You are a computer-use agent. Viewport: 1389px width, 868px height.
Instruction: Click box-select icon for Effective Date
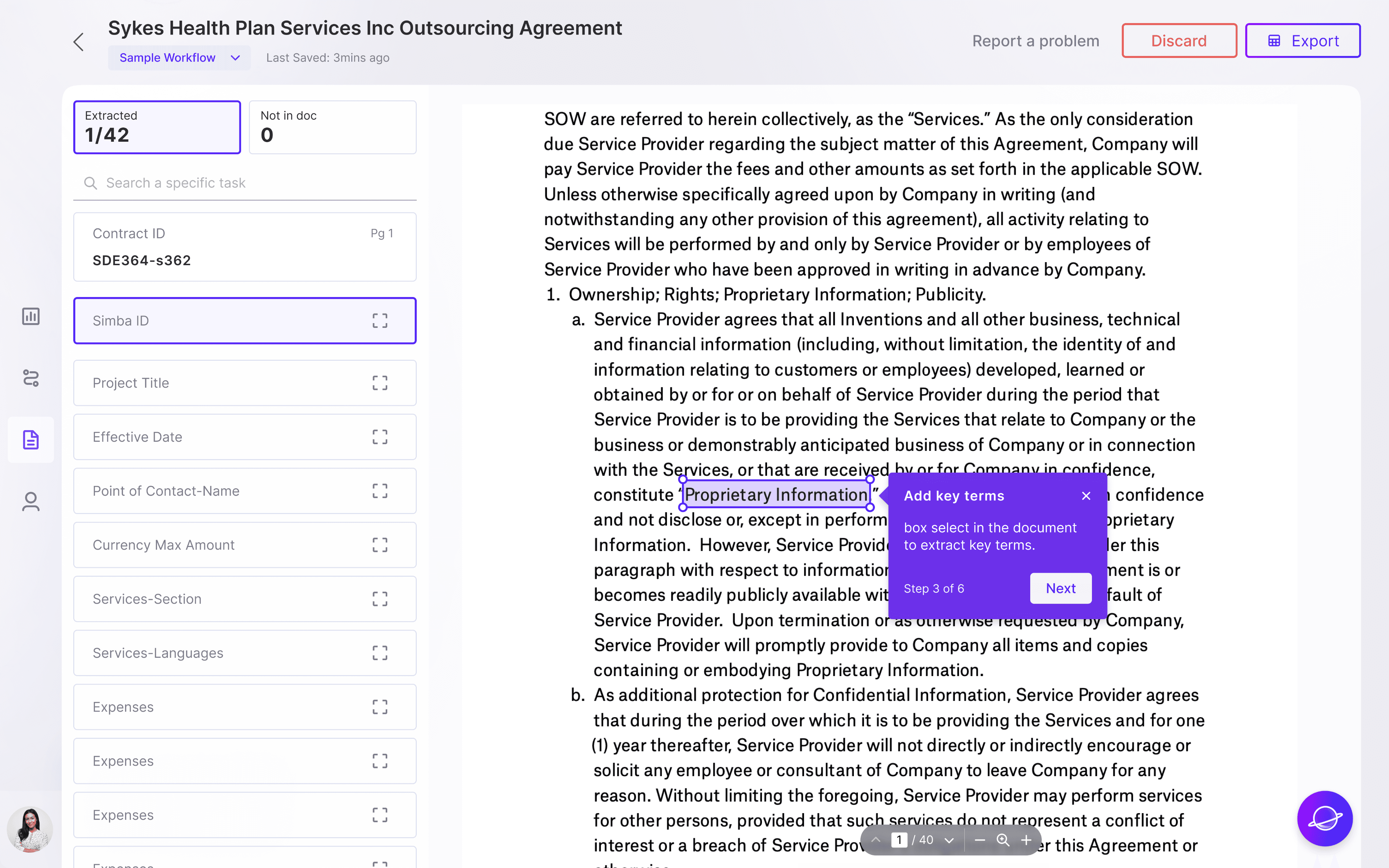click(x=379, y=437)
